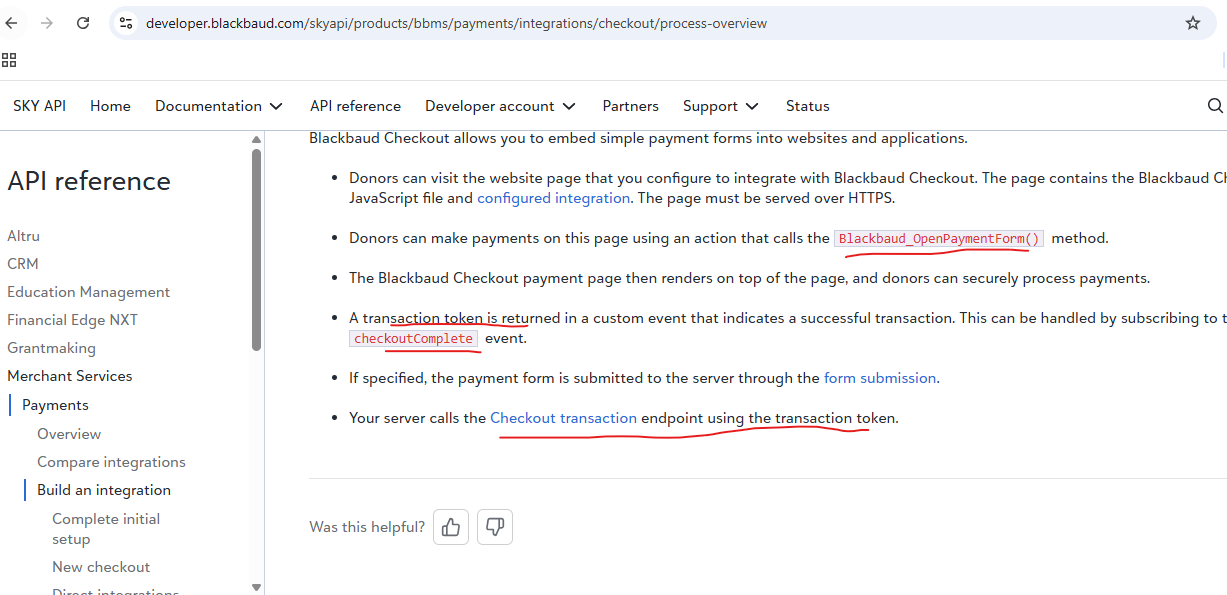Open the Status menu item
Image resolution: width=1227 pixels, height=595 pixels.
coord(807,106)
